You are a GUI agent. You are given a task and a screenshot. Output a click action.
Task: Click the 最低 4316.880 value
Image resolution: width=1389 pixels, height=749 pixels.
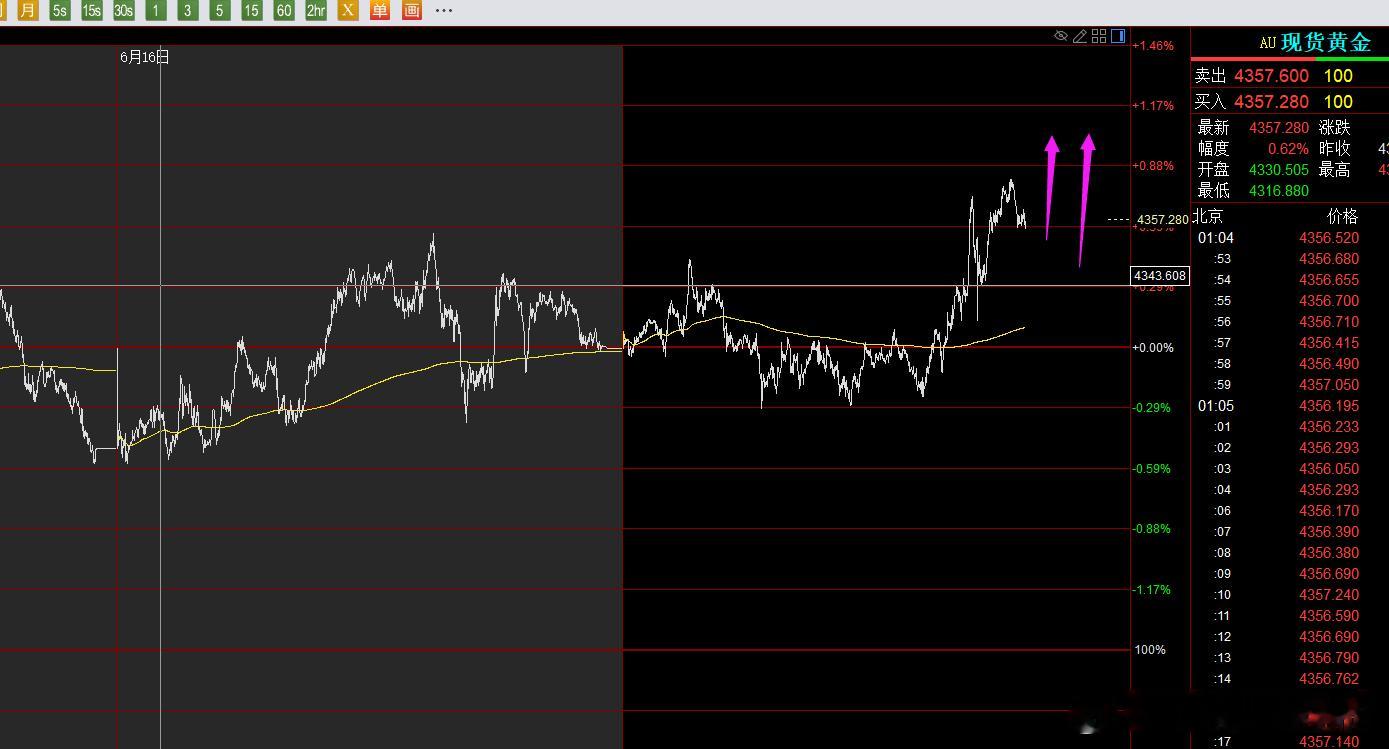click(x=1279, y=191)
